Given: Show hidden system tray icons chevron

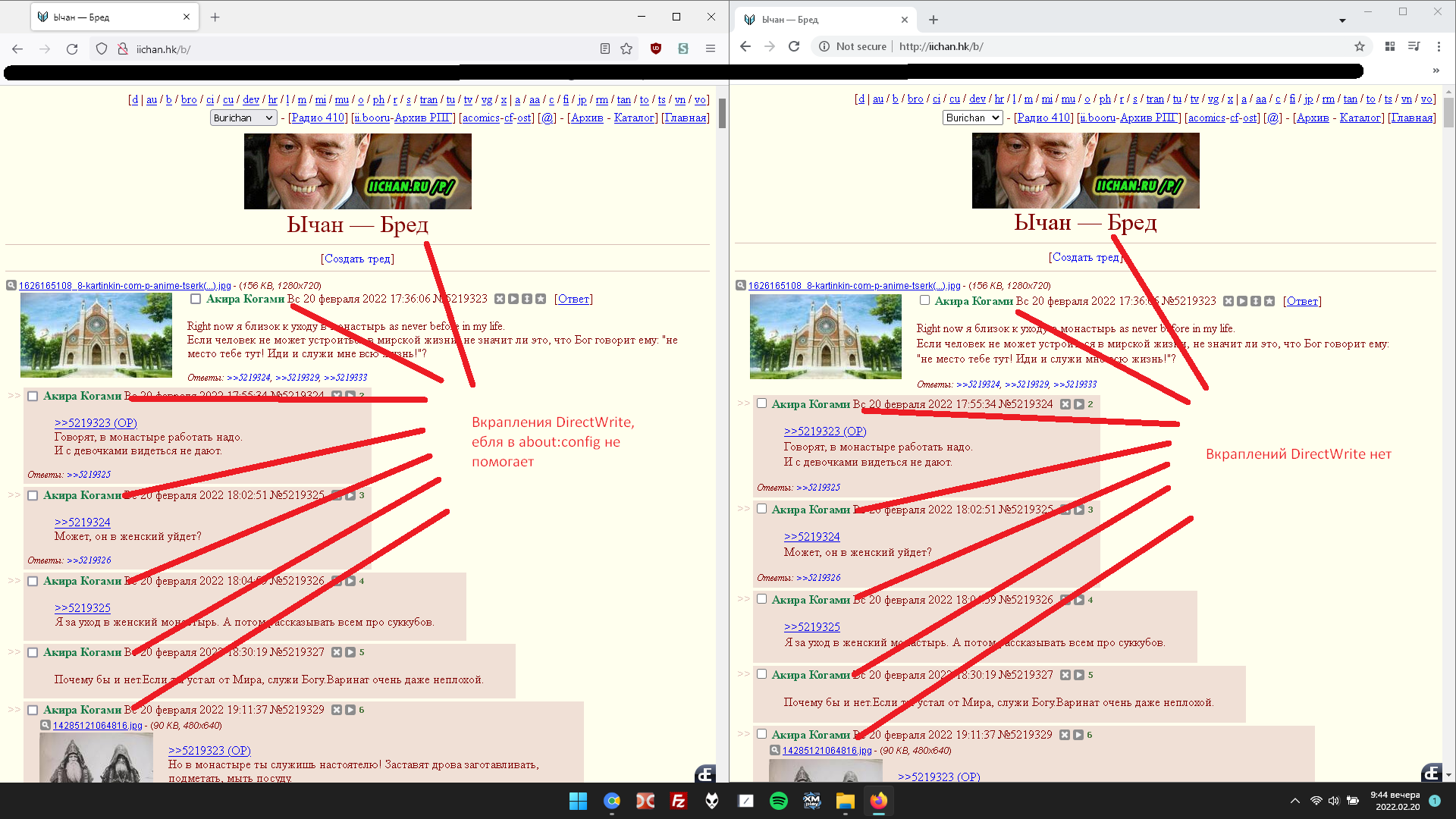Looking at the screenshot, I should point(1294,801).
